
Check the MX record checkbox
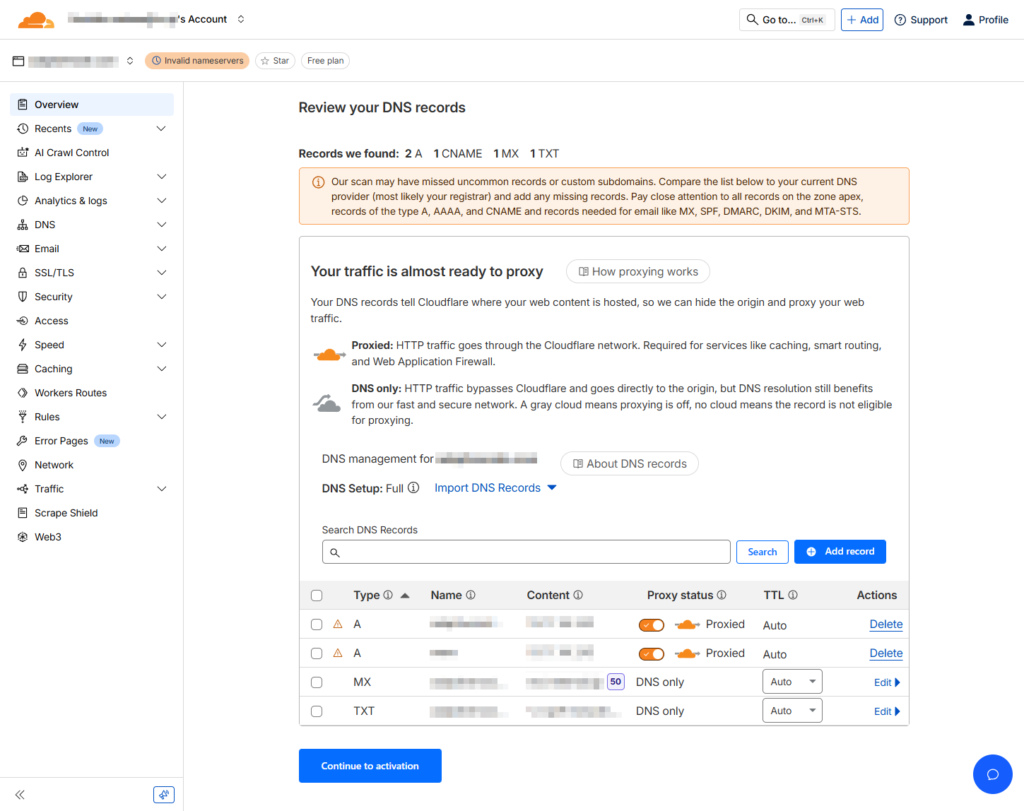coord(317,682)
